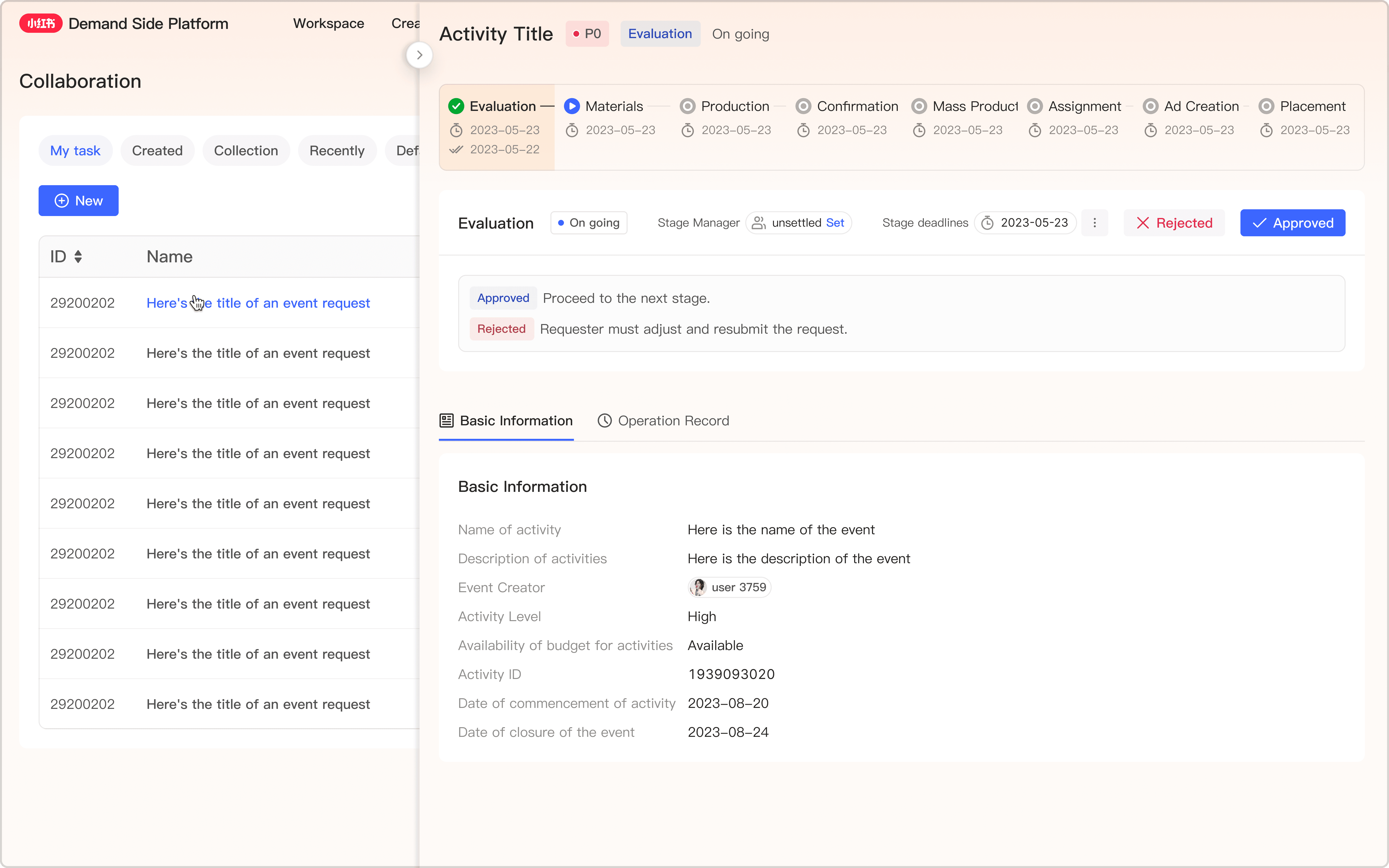The width and height of the screenshot is (1389, 868).
Task: Click the clock icon under Placement stage
Action: (x=1266, y=130)
